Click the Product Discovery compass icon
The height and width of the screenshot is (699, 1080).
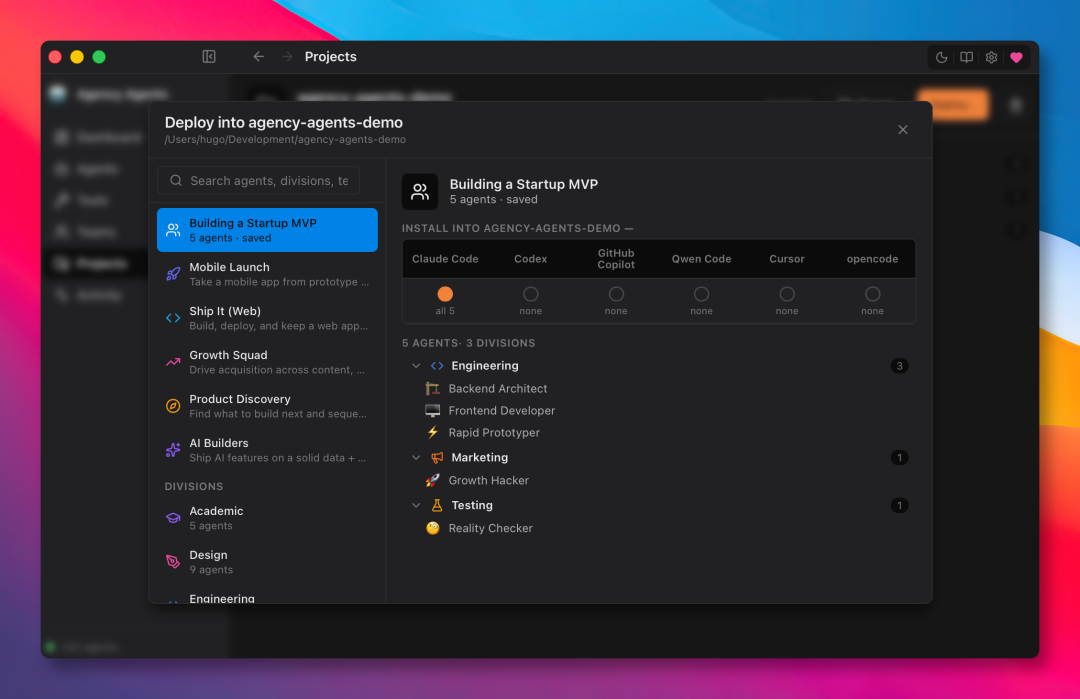point(173,406)
